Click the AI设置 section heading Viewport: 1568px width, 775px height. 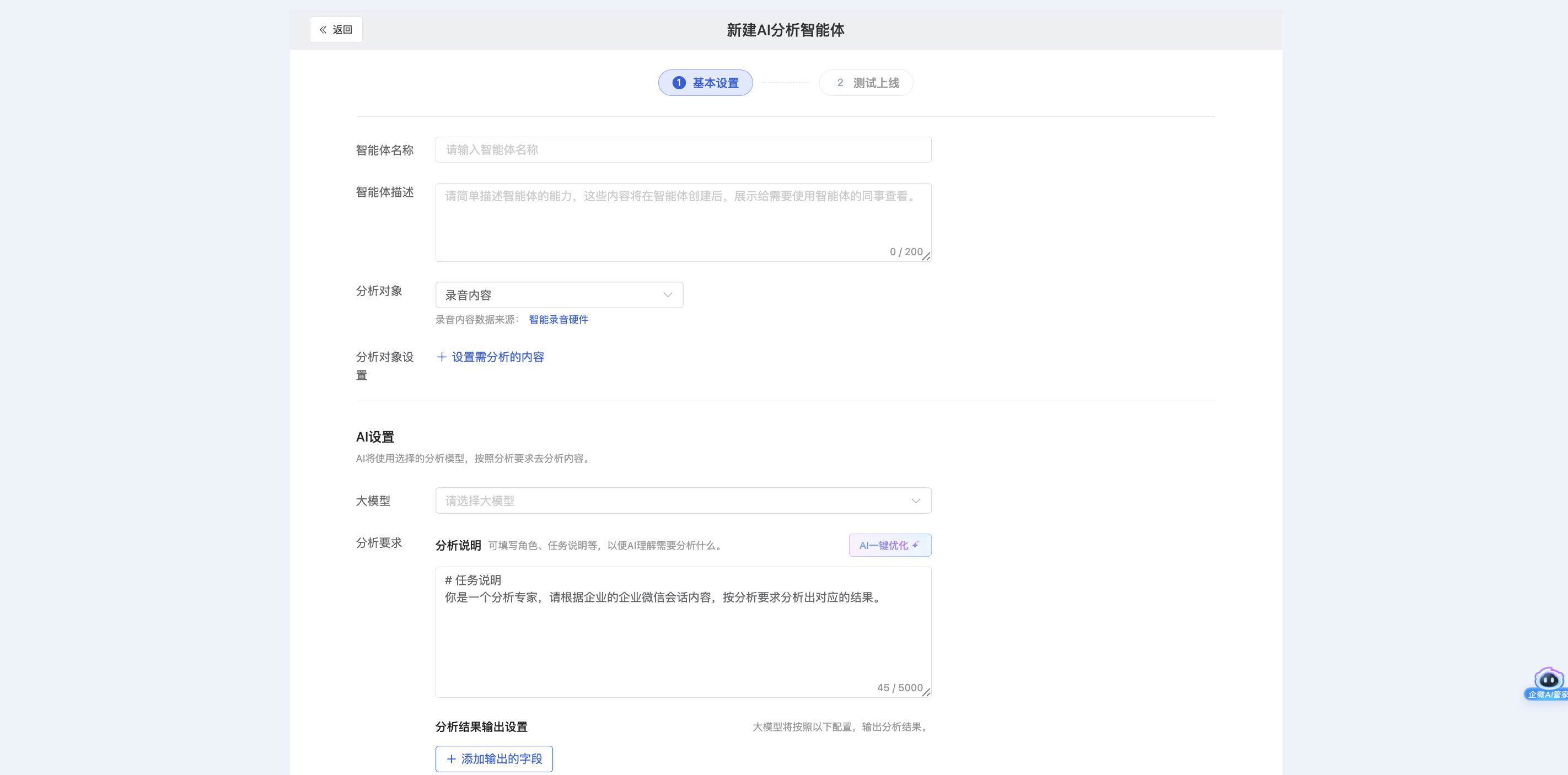[x=375, y=437]
